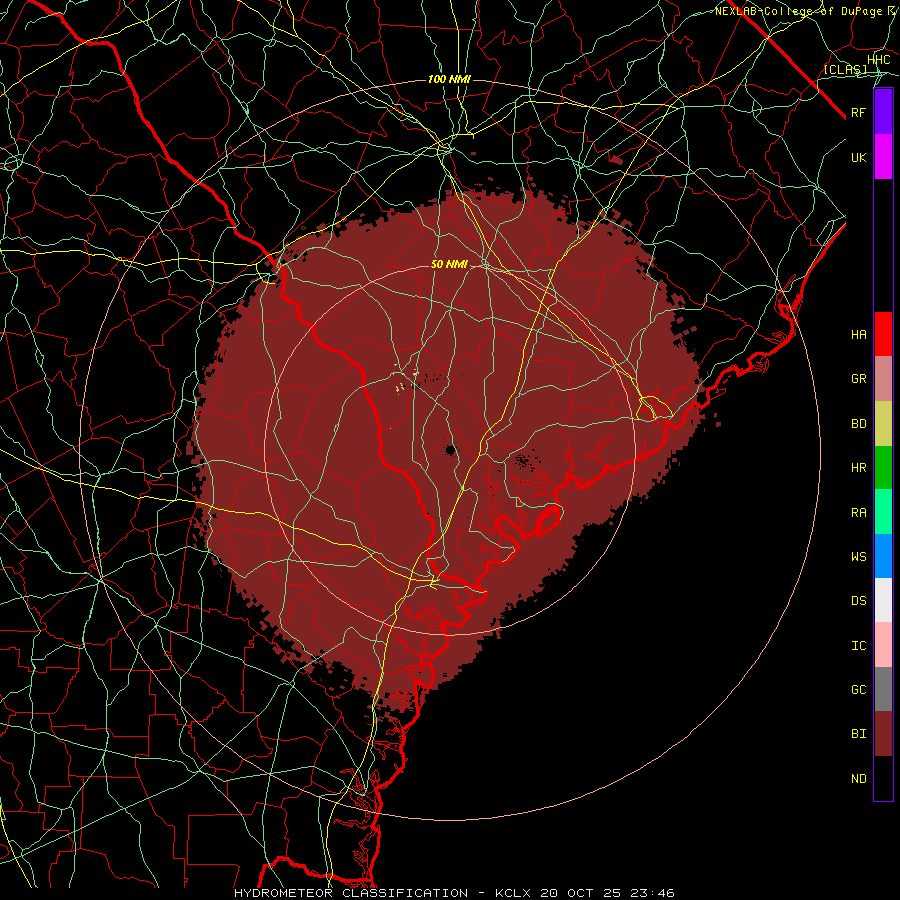Click the RA legend label
Image resolution: width=900 pixels, height=900 pixels.
click(859, 513)
